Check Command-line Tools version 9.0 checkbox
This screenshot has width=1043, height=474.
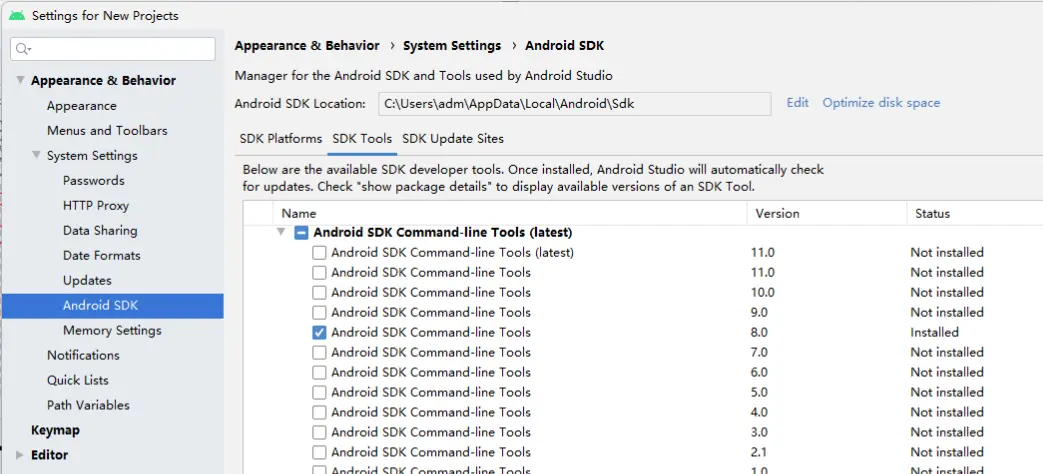[319, 312]
